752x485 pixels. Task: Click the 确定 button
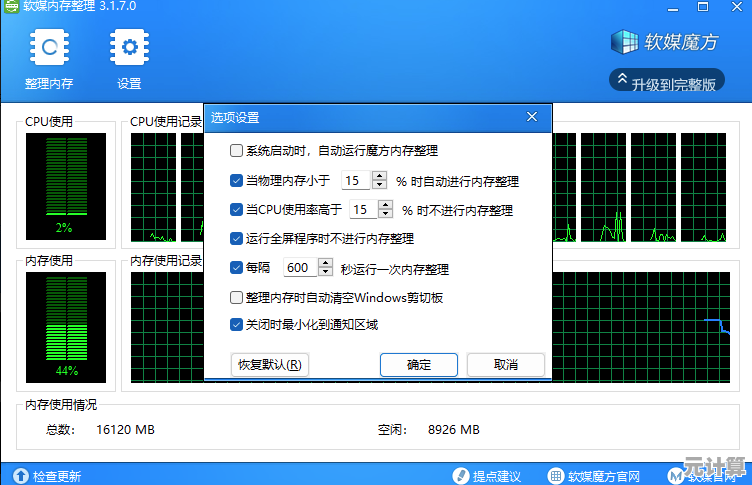click(418, 365)
